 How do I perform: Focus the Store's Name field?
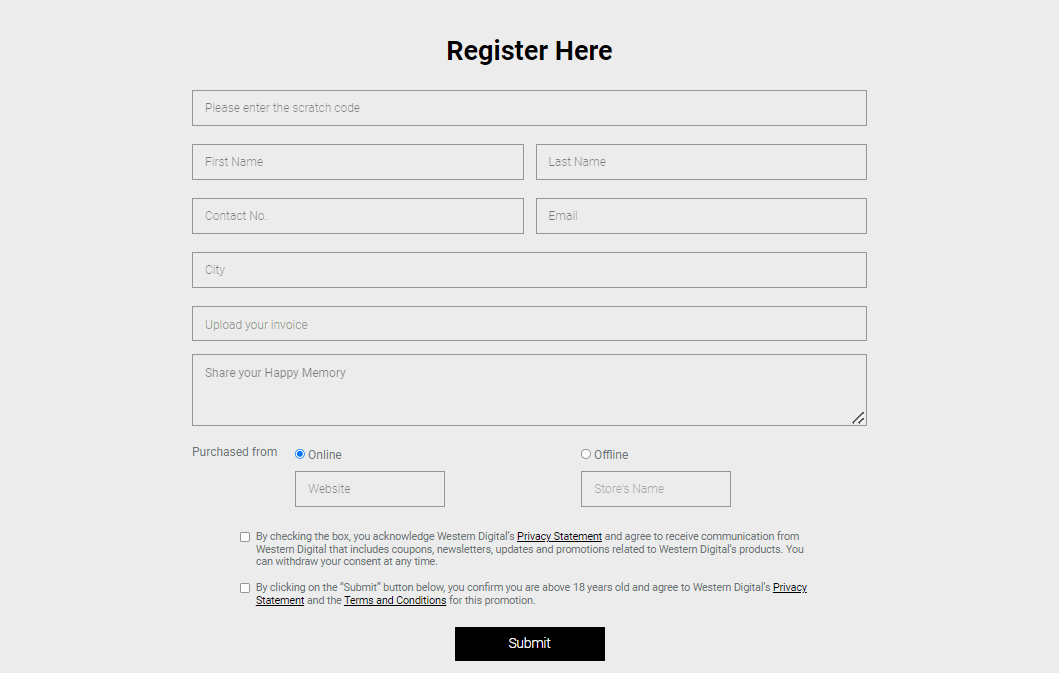(655, 489)
